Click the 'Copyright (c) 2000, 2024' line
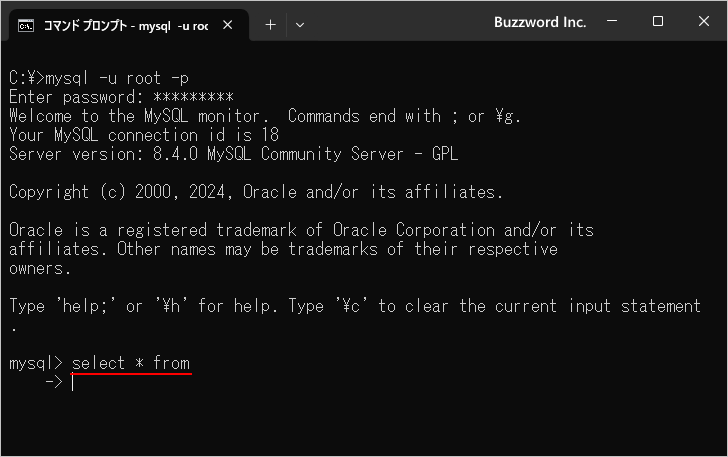 (x=255, y=192)
